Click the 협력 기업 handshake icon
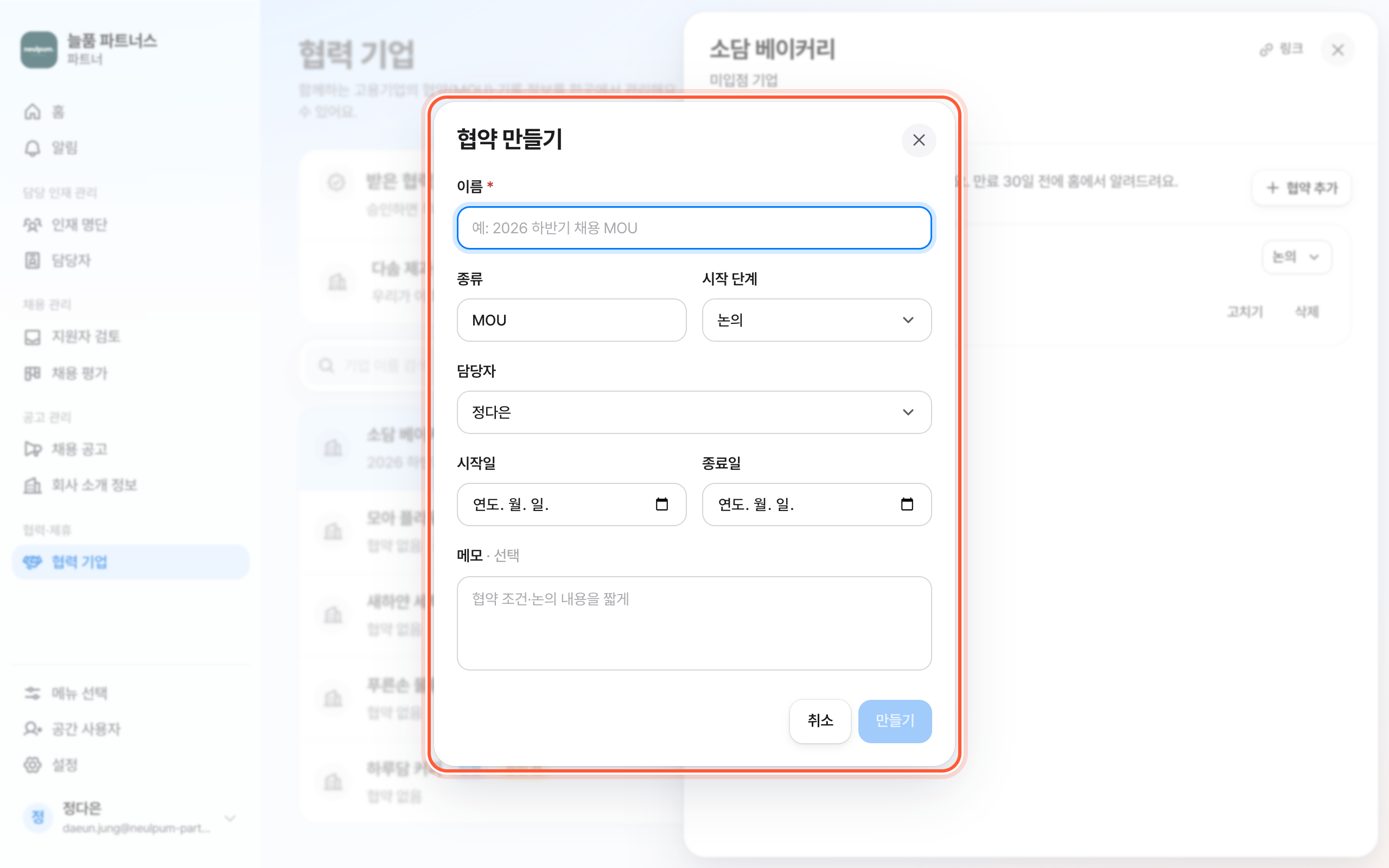1389x868 pixels. (x=33, y=561)
